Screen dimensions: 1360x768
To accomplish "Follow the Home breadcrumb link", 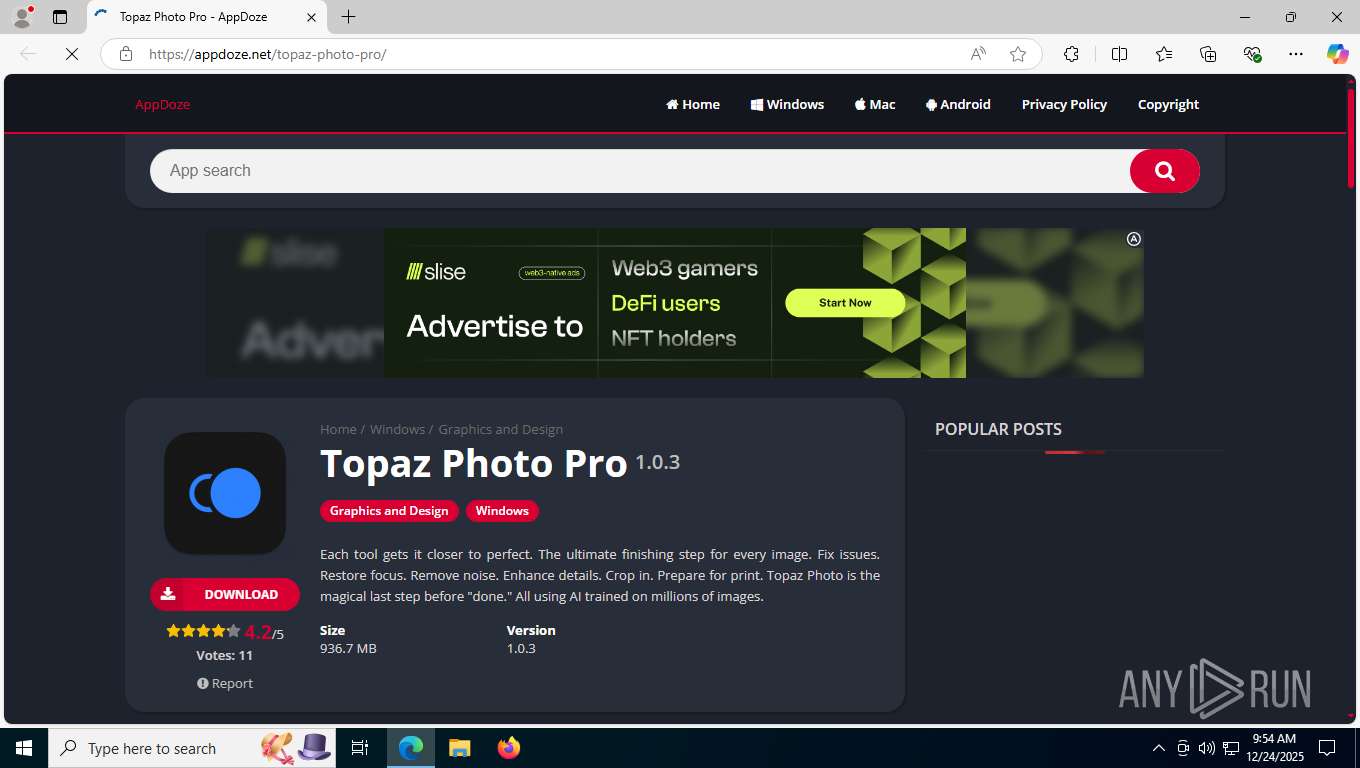I will [x=338, y=429].
